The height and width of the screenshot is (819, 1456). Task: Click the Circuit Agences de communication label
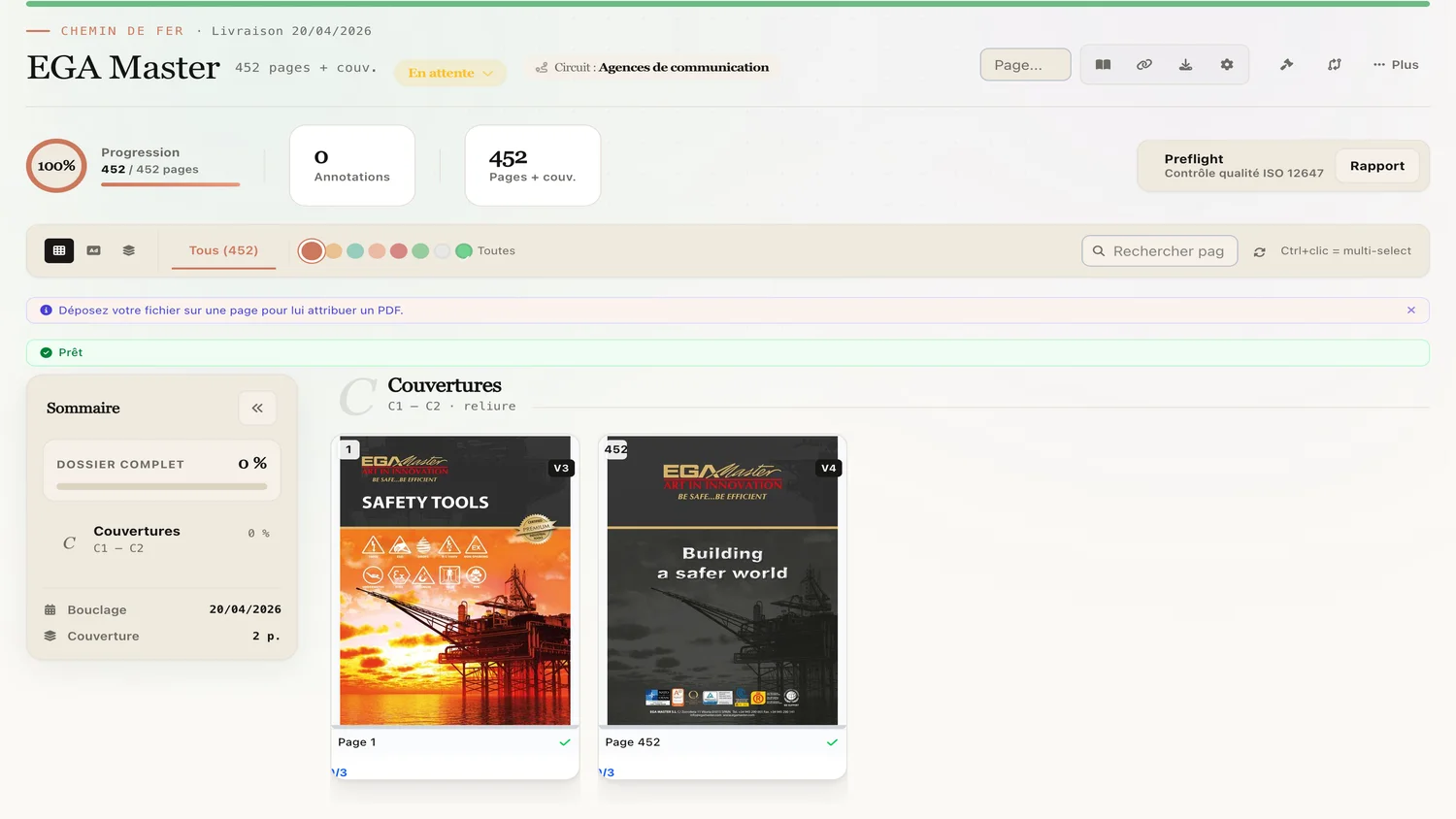683,67
